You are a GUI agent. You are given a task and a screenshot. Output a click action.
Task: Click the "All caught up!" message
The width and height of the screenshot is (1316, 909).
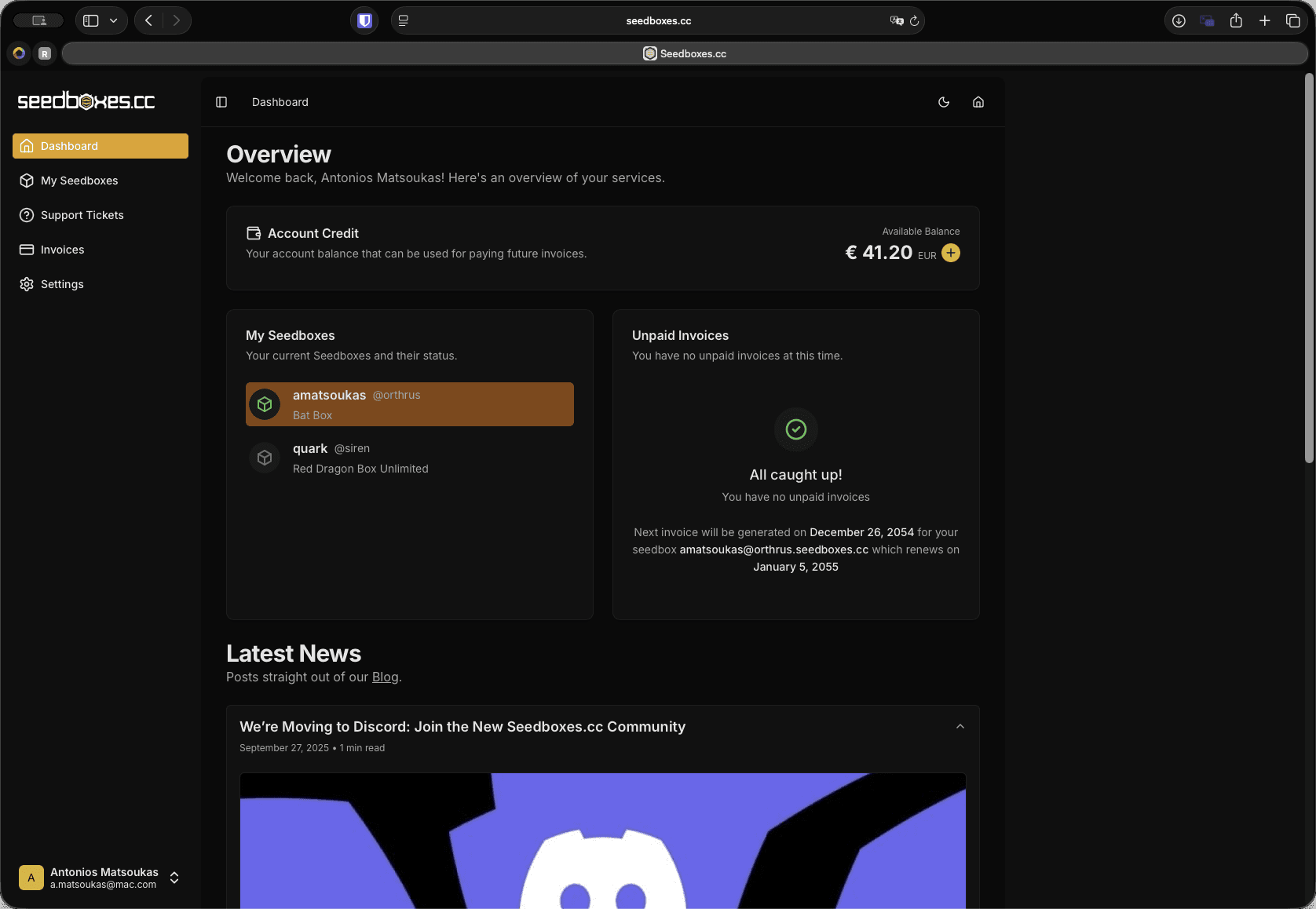(x=796, y=475)
